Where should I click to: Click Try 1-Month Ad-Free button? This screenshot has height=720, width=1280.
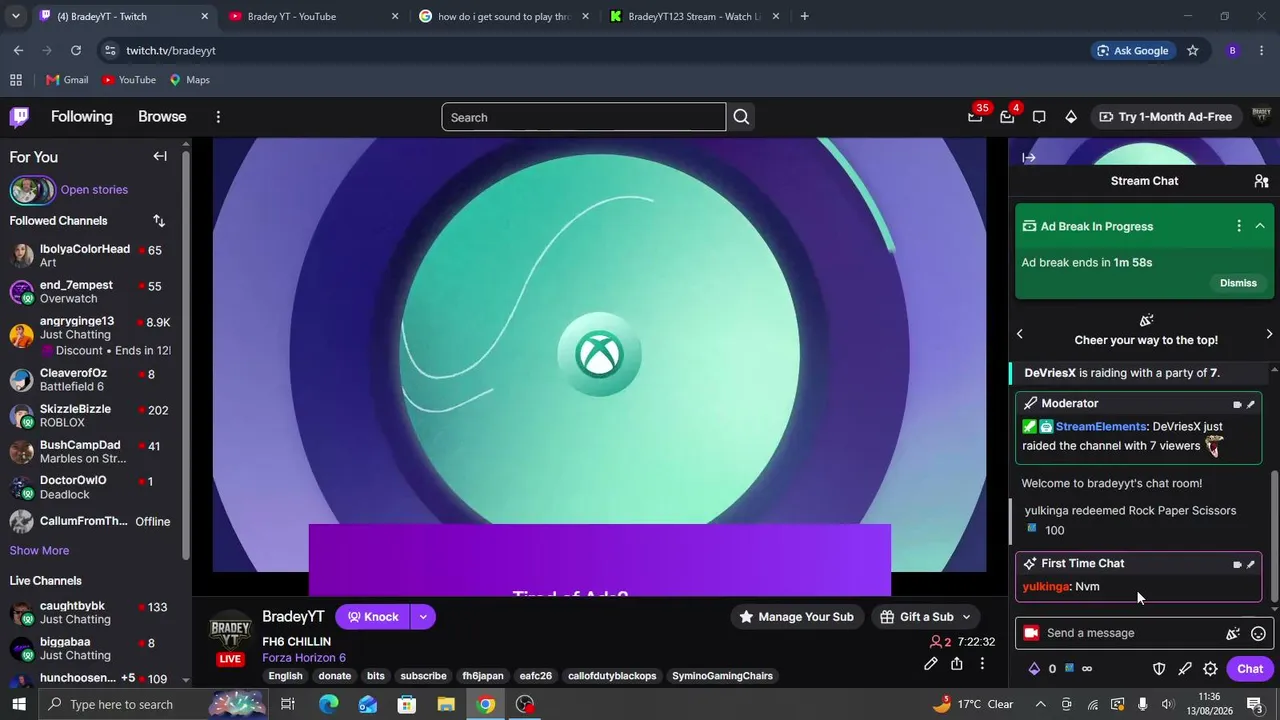[1165, 117]
